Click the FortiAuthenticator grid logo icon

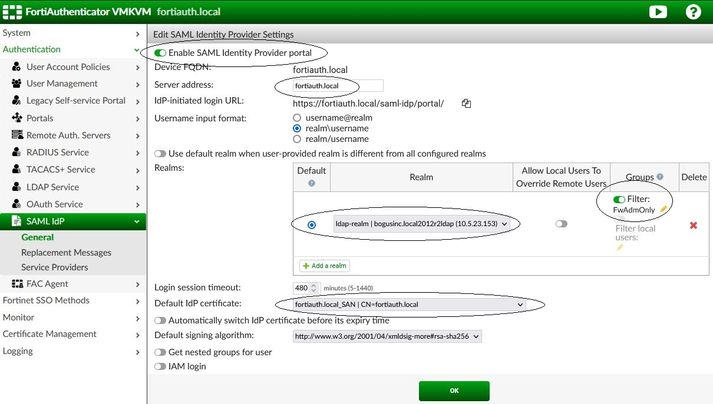[x=12, y=11]
